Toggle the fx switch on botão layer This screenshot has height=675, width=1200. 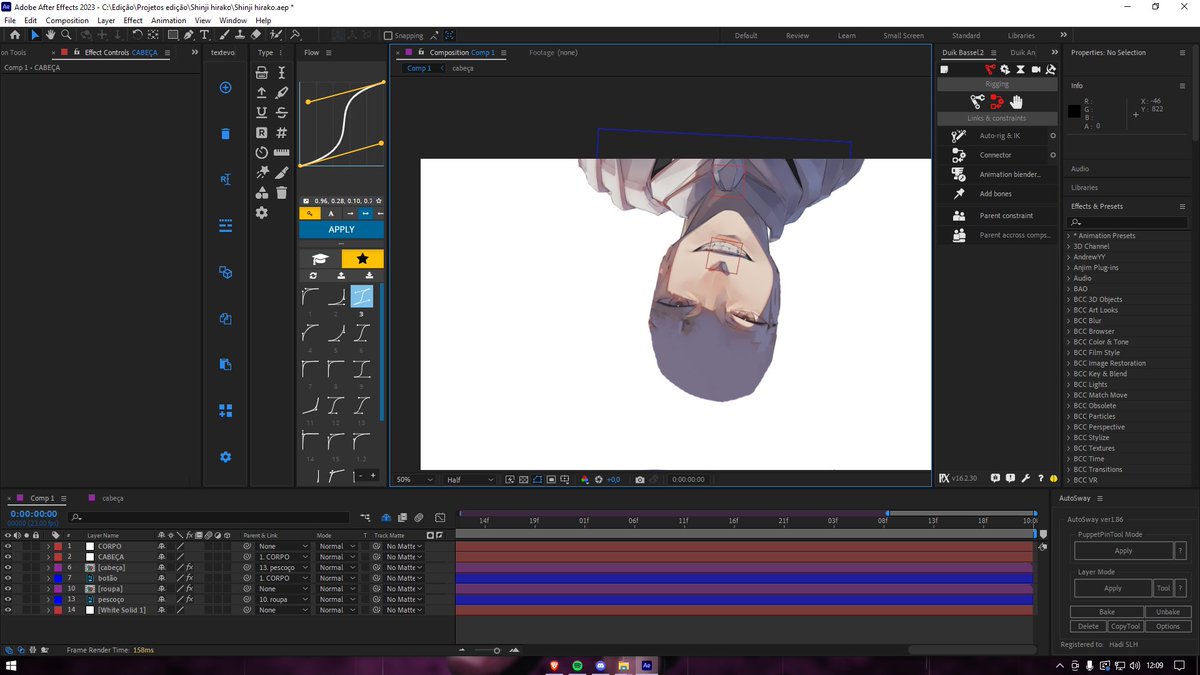pyautogui.click(x=189, y=578)
